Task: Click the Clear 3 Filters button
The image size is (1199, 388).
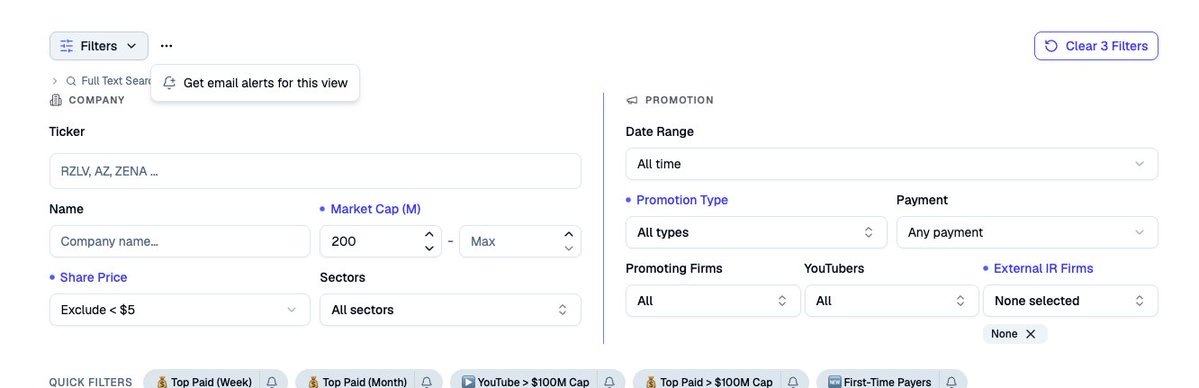Action: (1096, 46)
